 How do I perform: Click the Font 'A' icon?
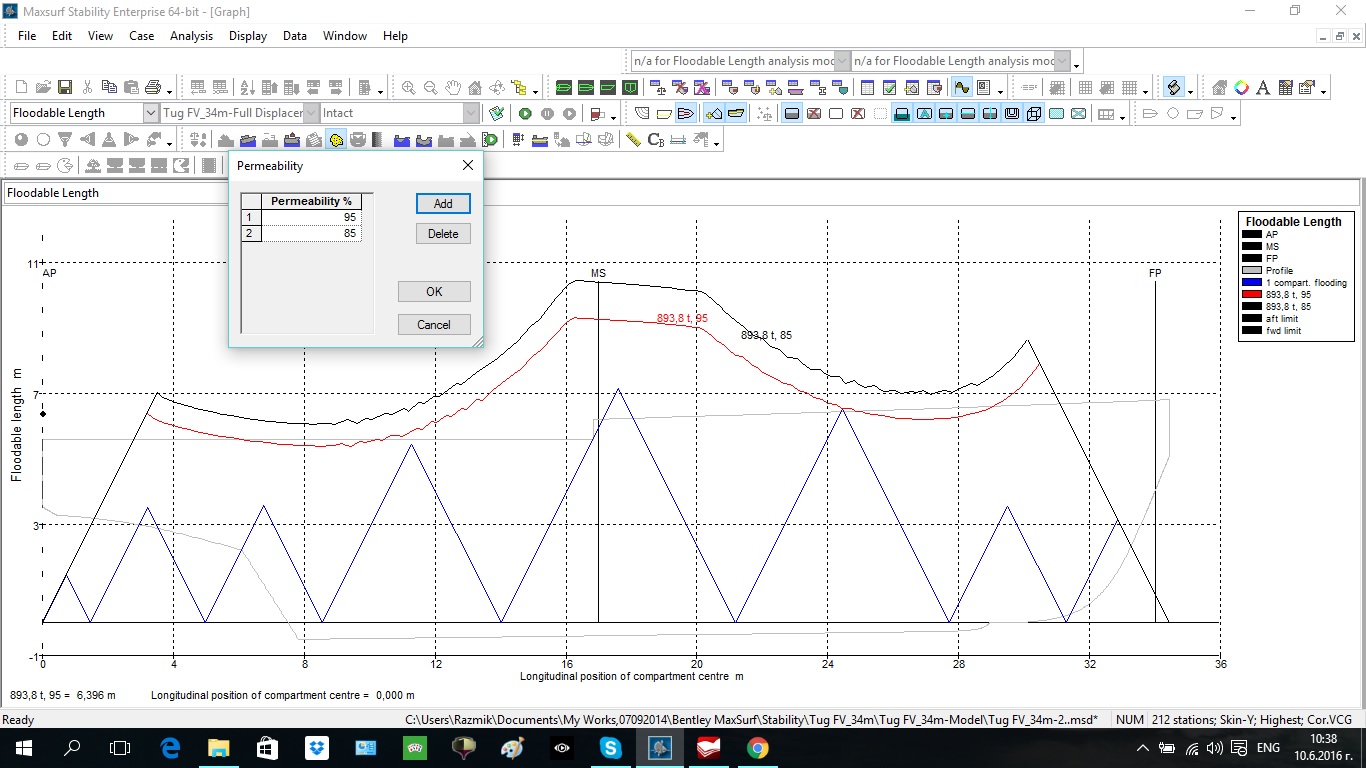[1263, 88]
